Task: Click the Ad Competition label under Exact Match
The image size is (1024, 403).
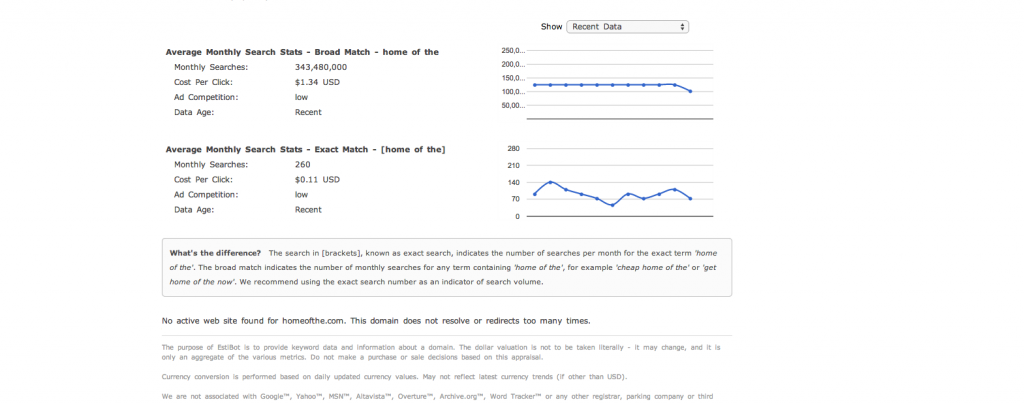Action: [x=206, y=195]
